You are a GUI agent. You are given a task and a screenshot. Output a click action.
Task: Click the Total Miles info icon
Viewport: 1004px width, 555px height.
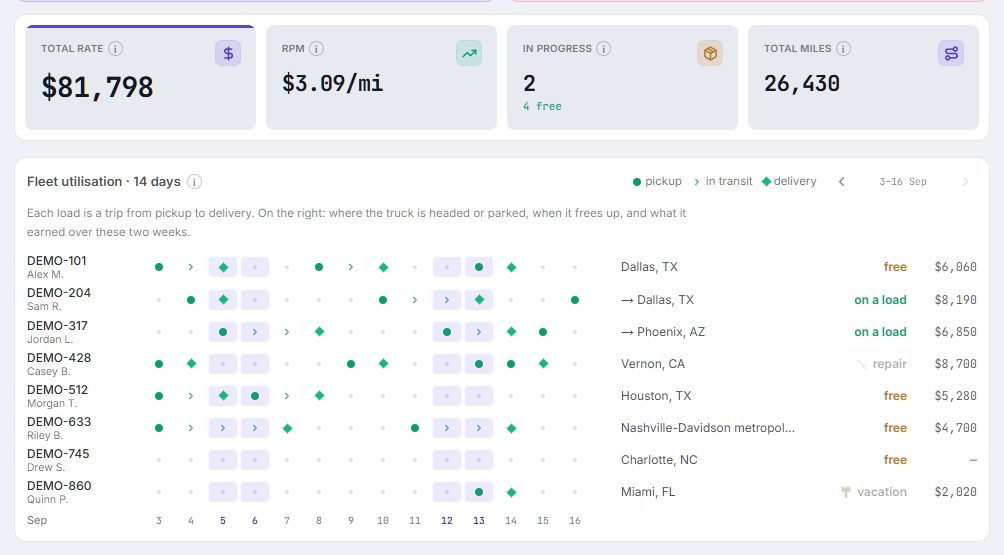click(843, 49)
